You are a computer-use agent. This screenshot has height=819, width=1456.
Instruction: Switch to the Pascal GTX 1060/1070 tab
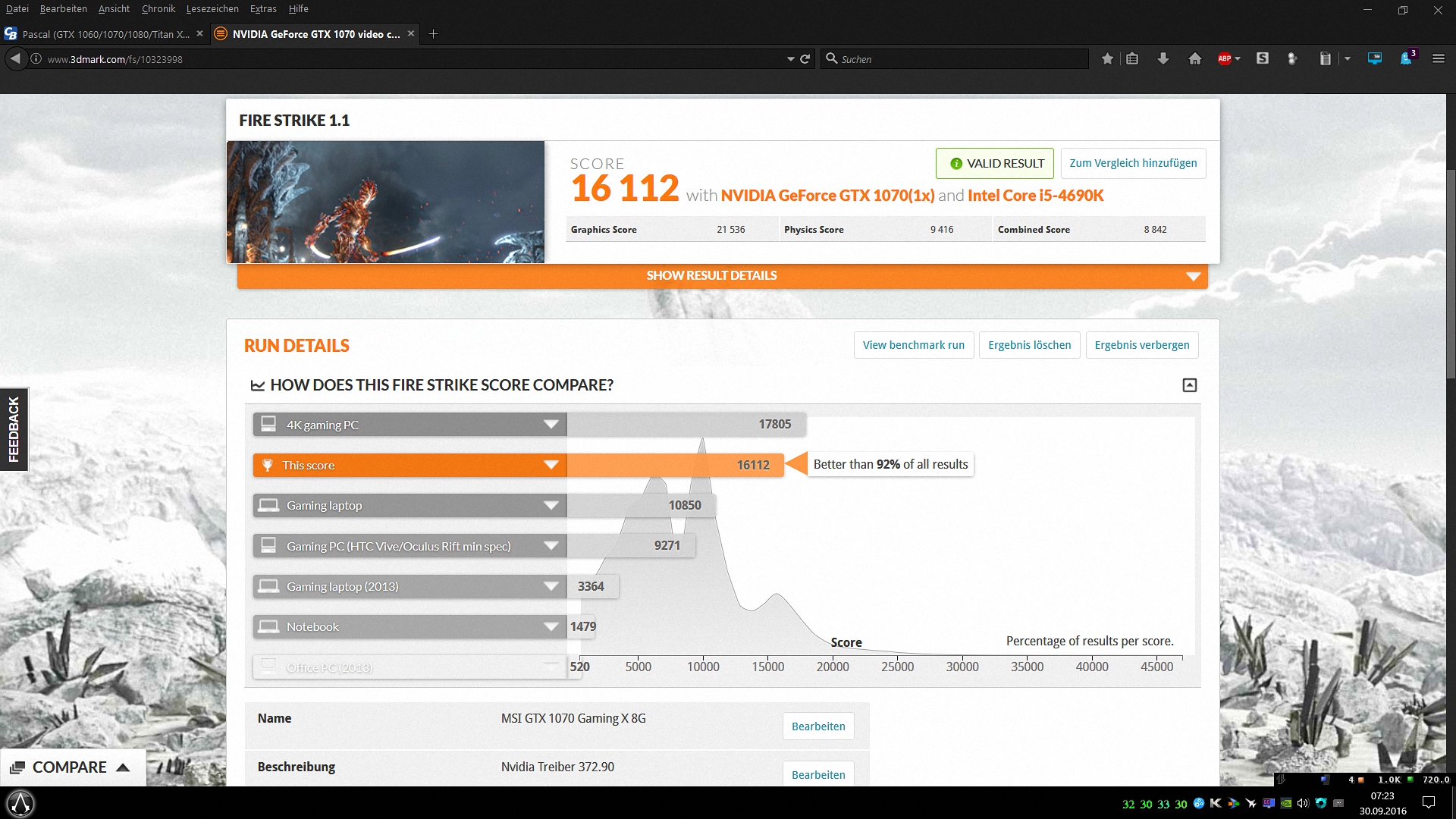pos(105,34)
